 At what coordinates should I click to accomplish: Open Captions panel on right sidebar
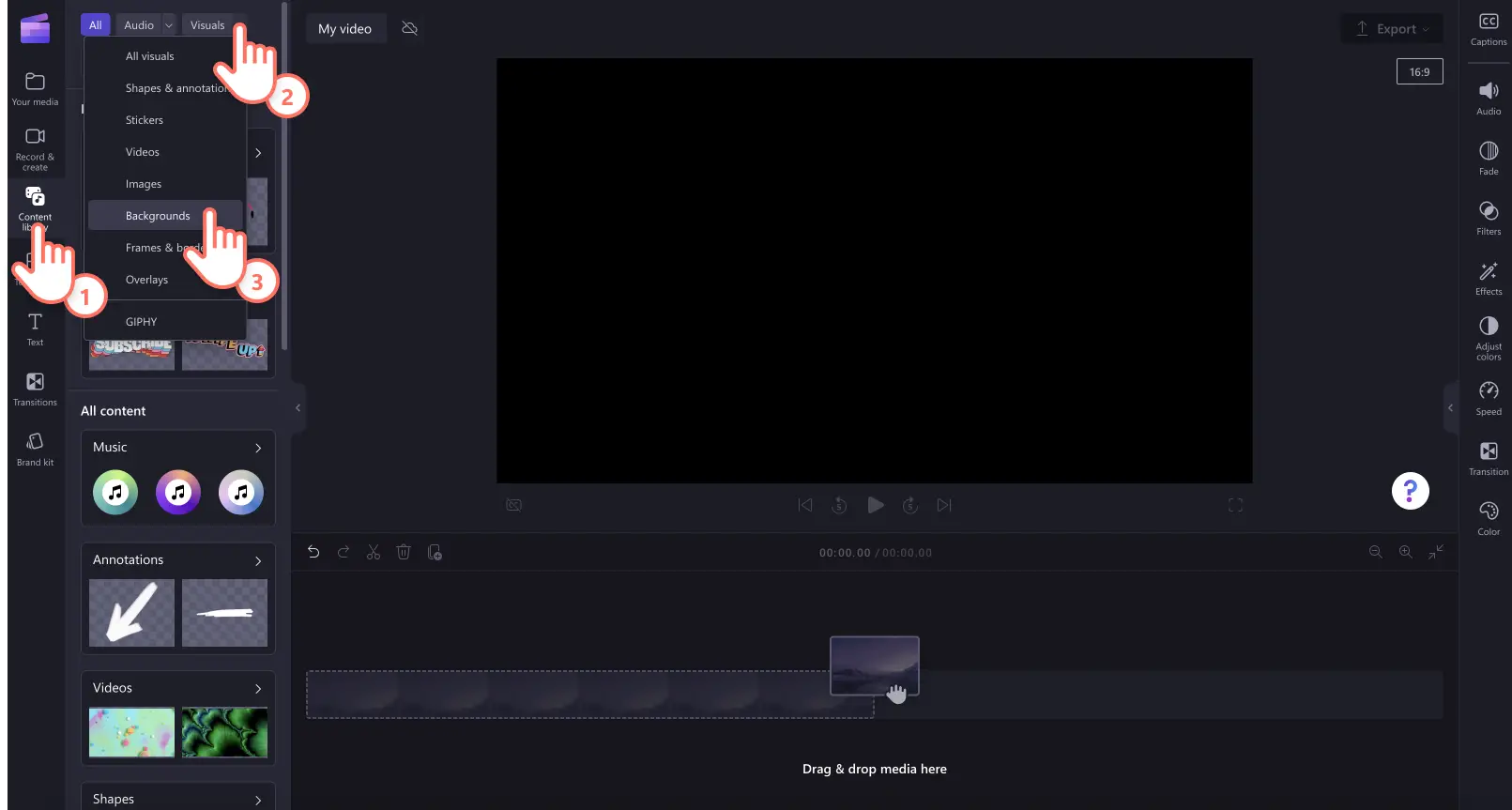pos(1488,29)
